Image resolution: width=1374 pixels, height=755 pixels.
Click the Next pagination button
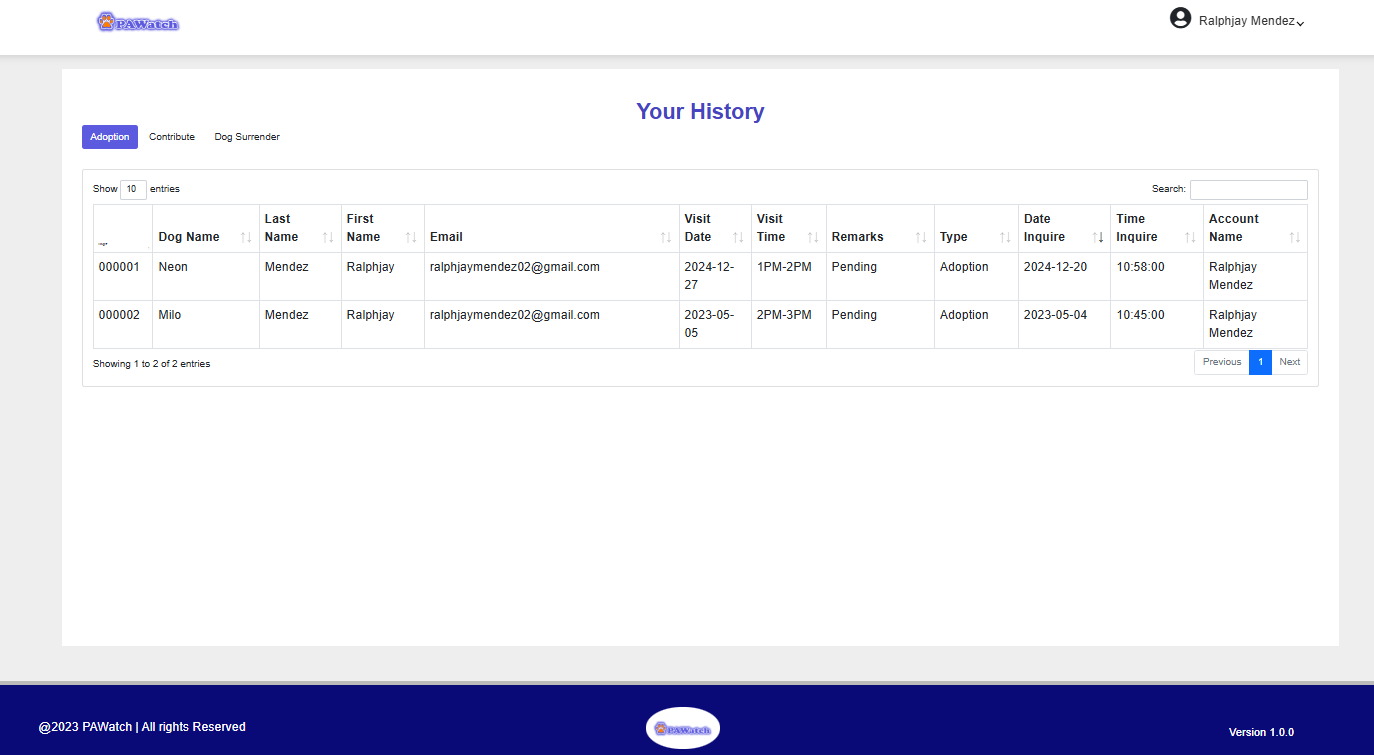click(x=1289, y=362)
